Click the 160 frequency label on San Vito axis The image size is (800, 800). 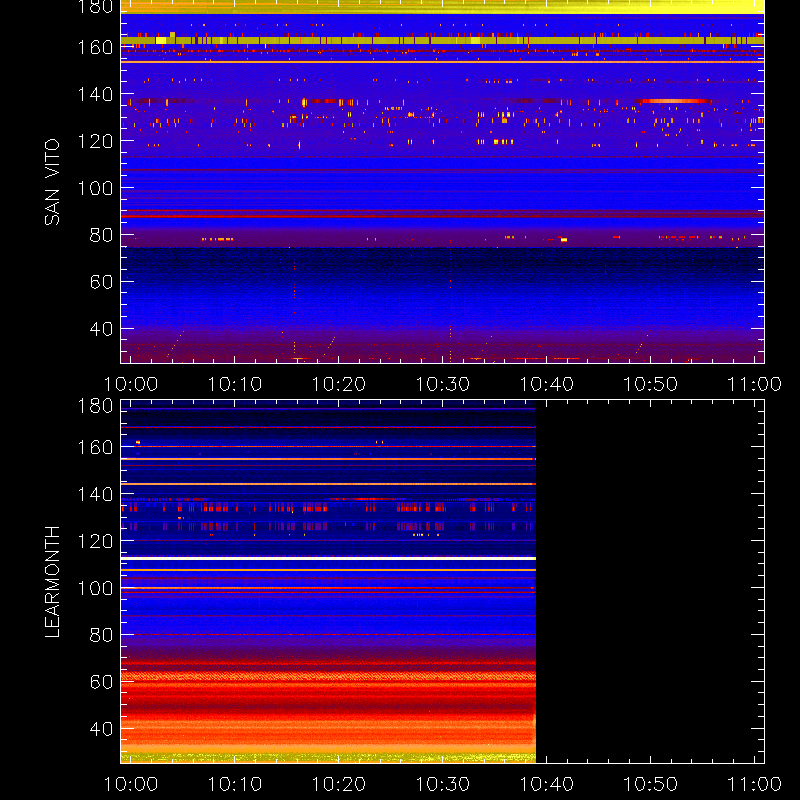coord(95,47)
